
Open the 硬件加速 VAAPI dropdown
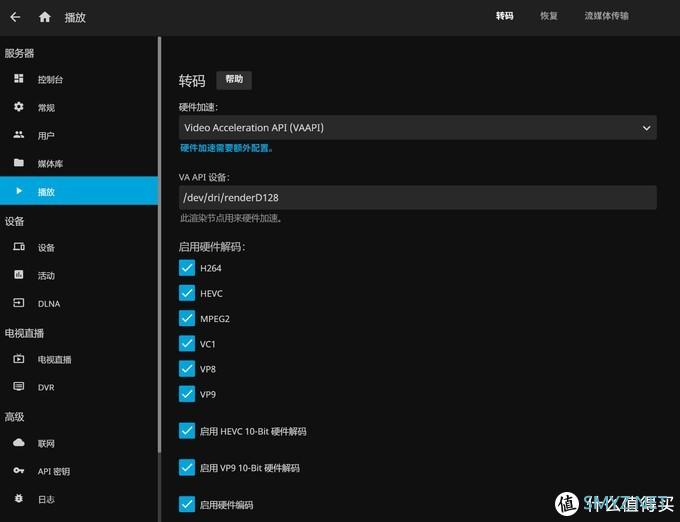pyautogui.click(x=418, y=127)
